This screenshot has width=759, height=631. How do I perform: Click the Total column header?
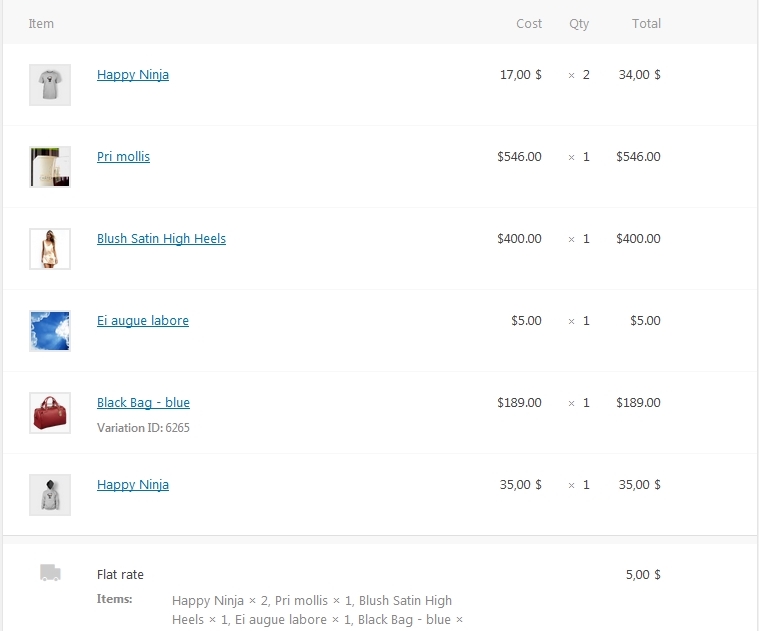click(x=646, y=23)
